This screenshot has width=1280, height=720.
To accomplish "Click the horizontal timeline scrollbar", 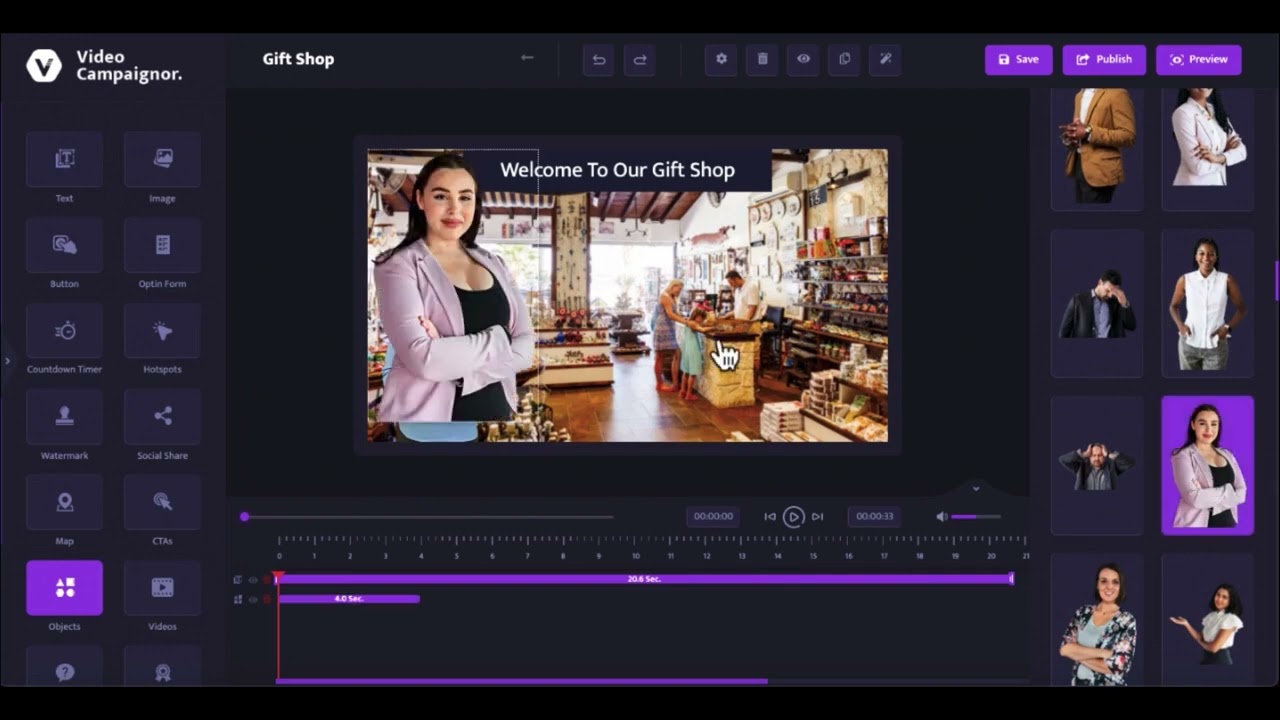I will click(x=522, y=682).
